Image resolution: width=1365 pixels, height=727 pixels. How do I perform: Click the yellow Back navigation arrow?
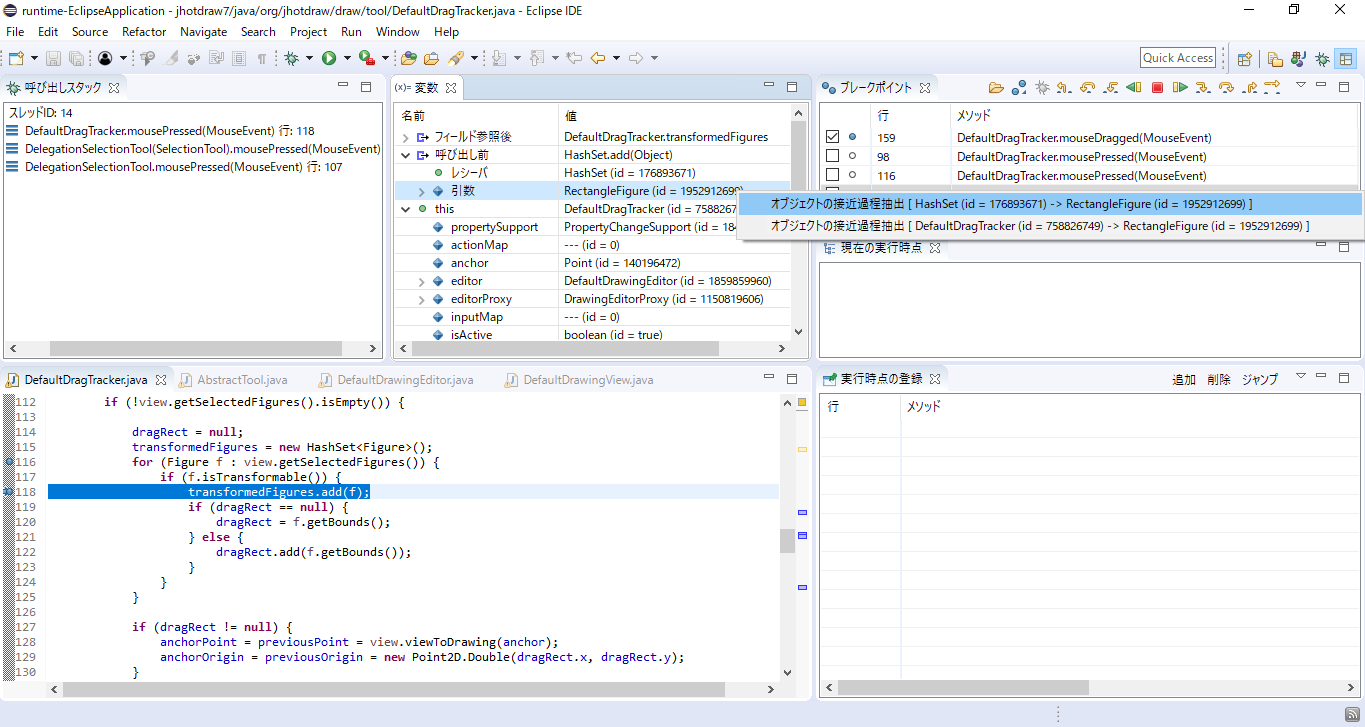(x=598, y=58)
